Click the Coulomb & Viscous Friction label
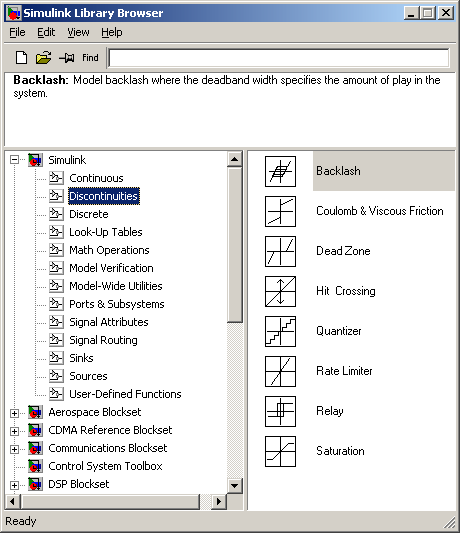 tap(380, 211)
